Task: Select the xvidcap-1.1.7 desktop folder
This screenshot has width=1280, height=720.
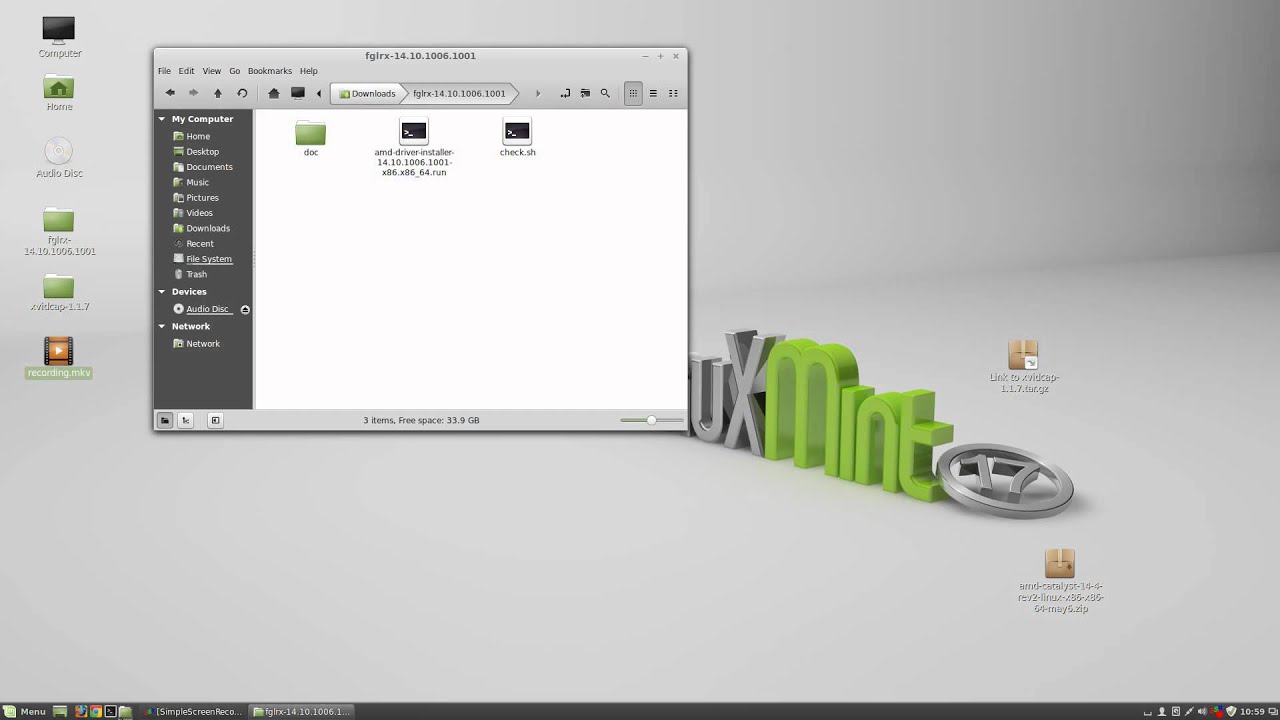Action: [59, 293]
